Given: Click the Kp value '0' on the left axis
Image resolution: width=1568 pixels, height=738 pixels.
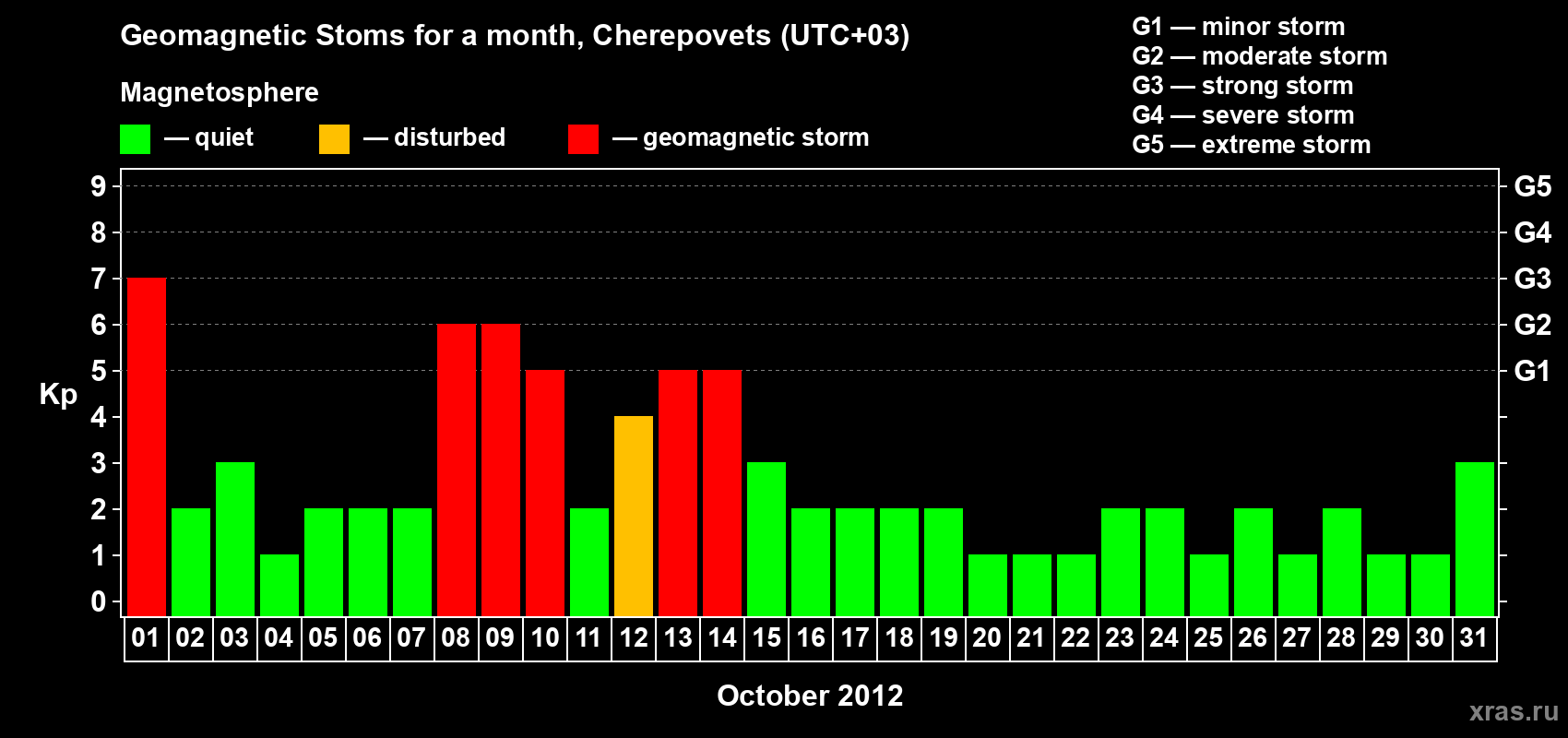Looking at the screenshot, I should coord(99,601).
